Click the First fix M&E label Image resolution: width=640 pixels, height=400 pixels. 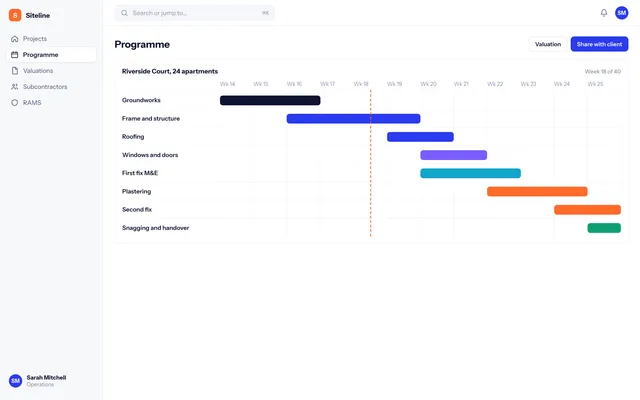pos(140,173)
